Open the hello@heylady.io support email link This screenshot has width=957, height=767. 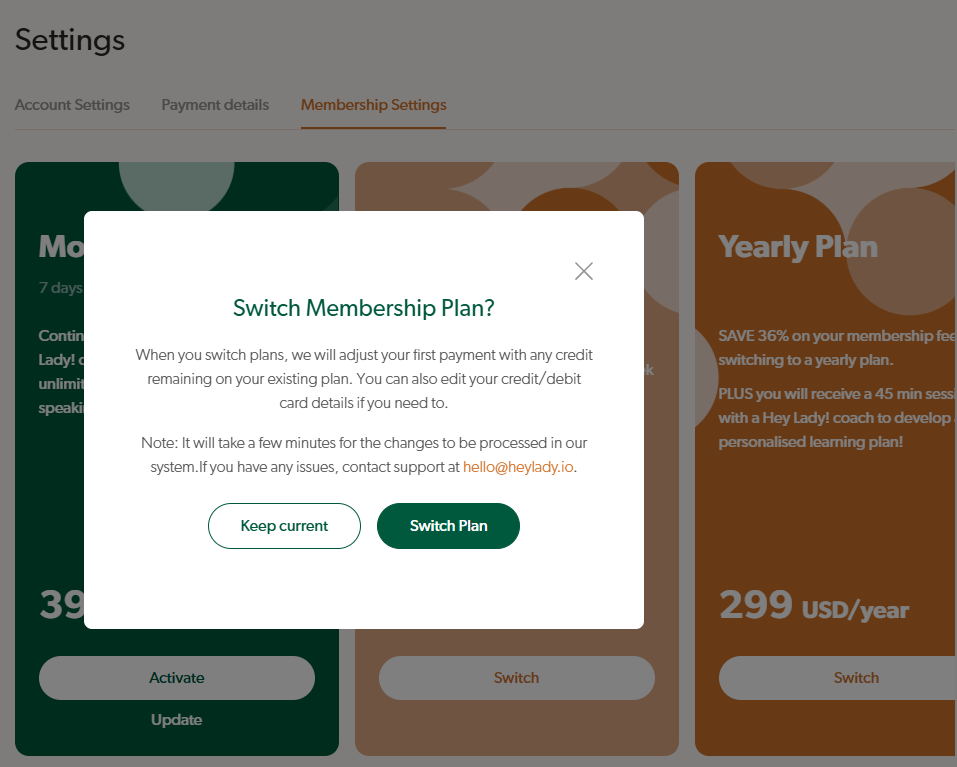518,467
